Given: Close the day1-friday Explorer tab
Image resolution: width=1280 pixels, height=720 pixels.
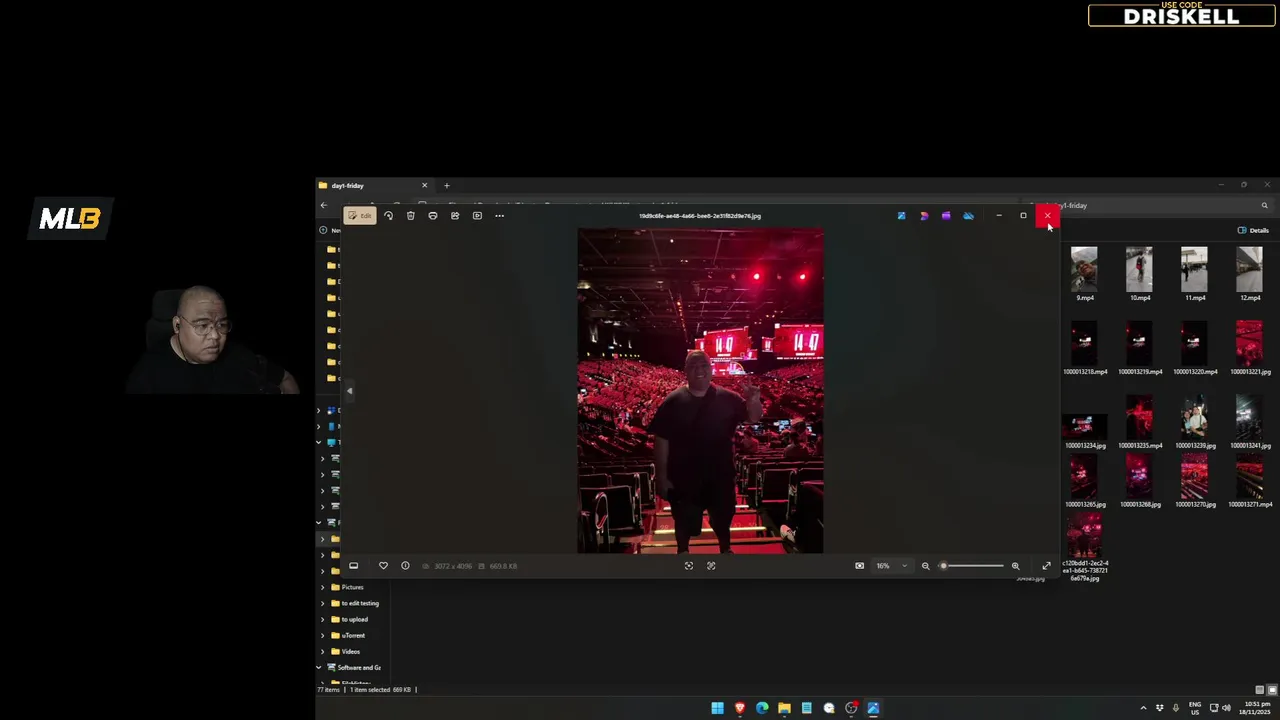Looking at the screenshot, I should (424, 186).
